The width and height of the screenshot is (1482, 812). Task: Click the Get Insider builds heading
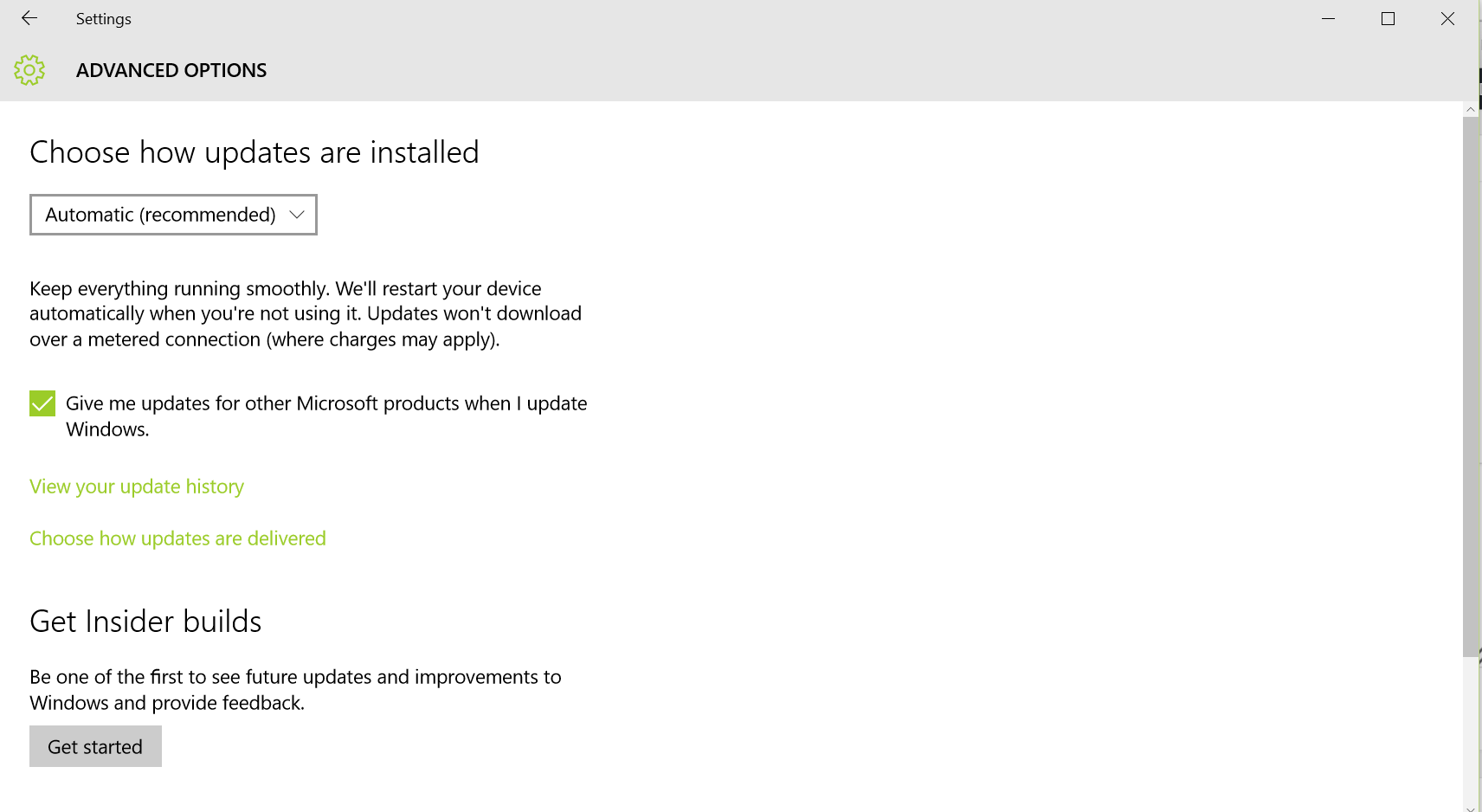pos(145,622)
